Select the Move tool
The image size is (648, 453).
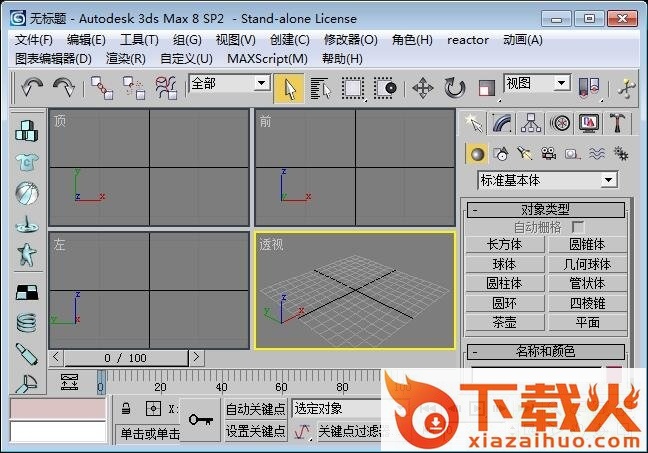(422, 88)
